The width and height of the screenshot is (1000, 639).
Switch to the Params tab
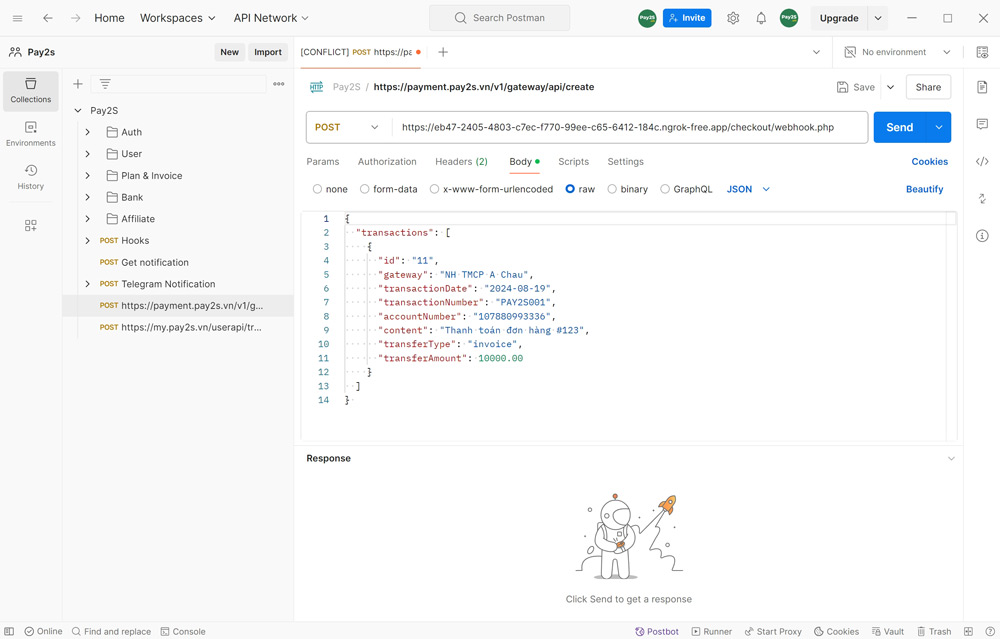(323, 162)
